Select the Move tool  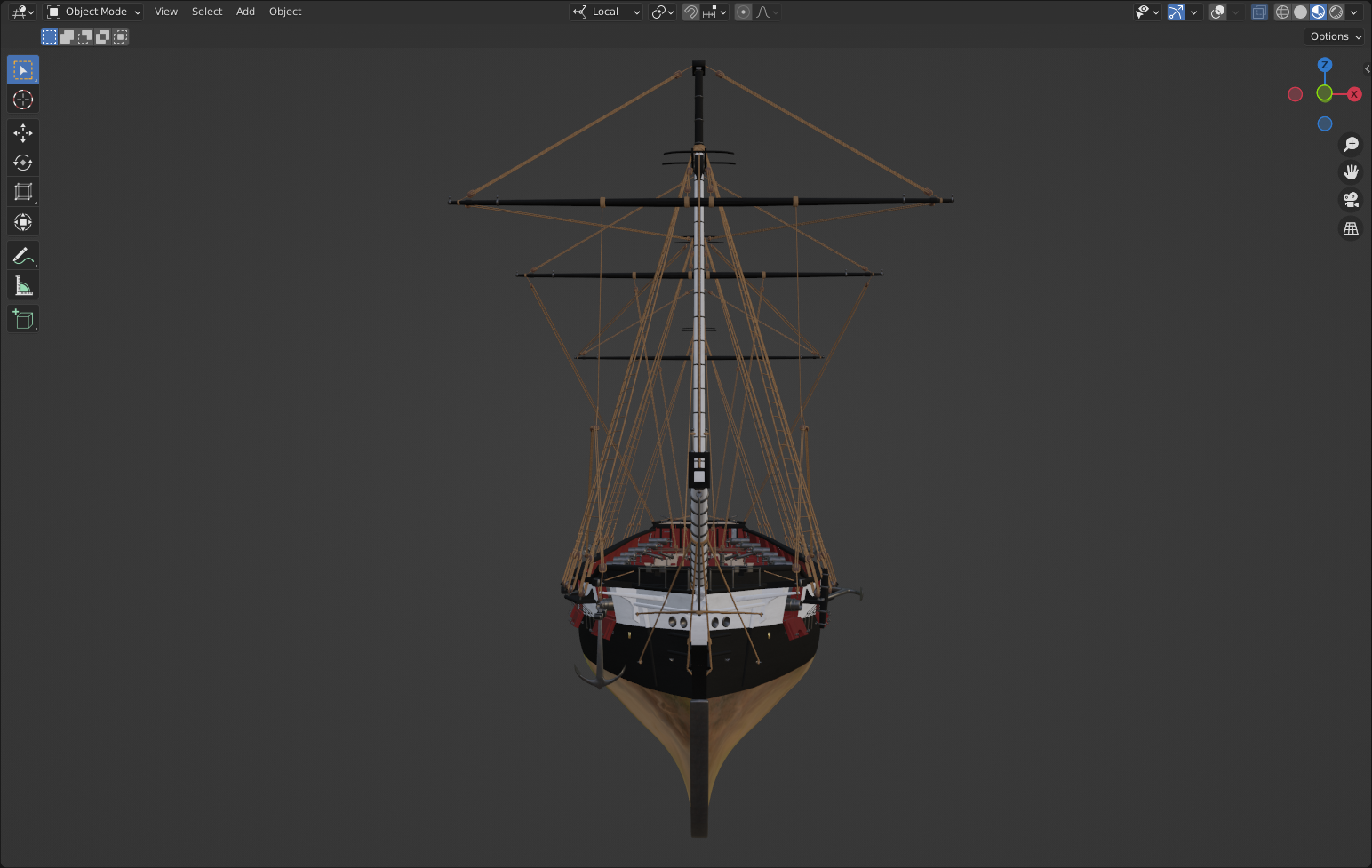point(23,133)
